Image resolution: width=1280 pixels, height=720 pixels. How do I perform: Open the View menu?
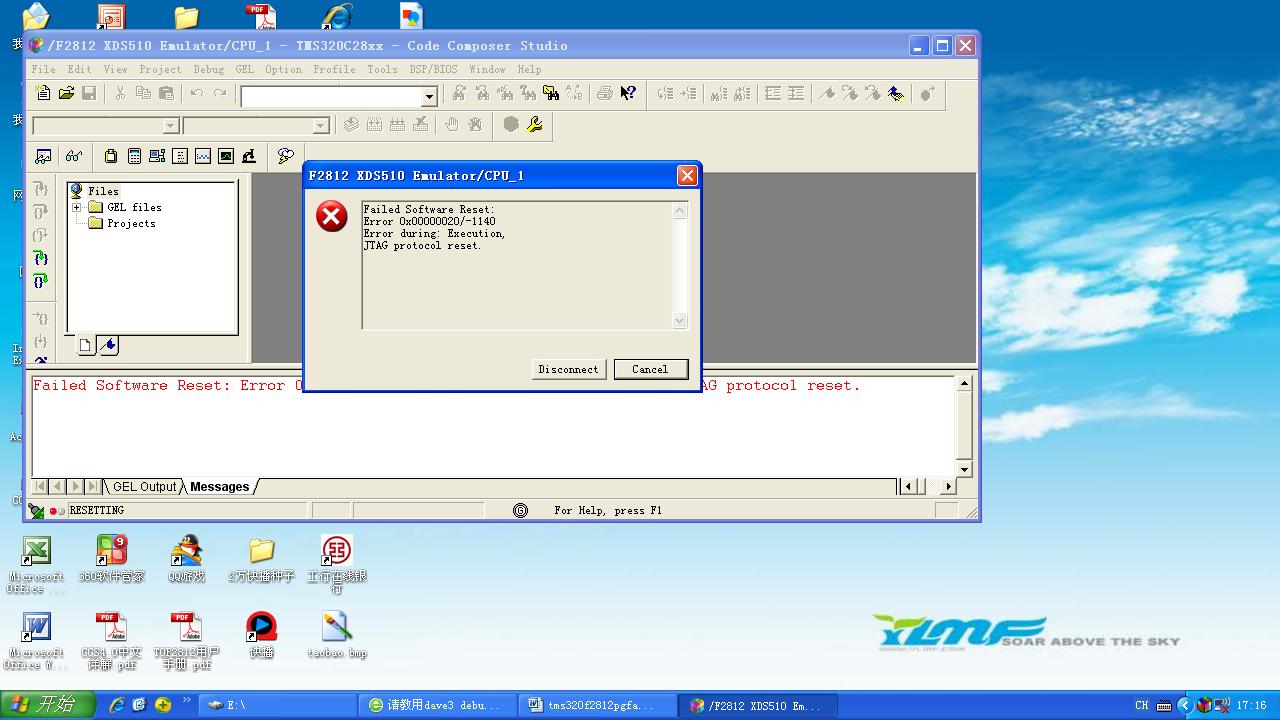pos(115,69)
